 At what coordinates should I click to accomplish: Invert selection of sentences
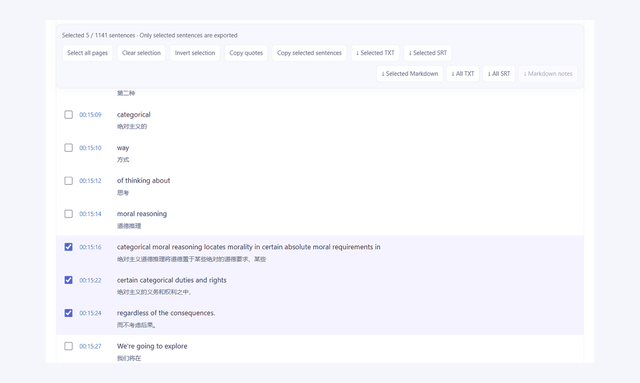pos(195,53)
